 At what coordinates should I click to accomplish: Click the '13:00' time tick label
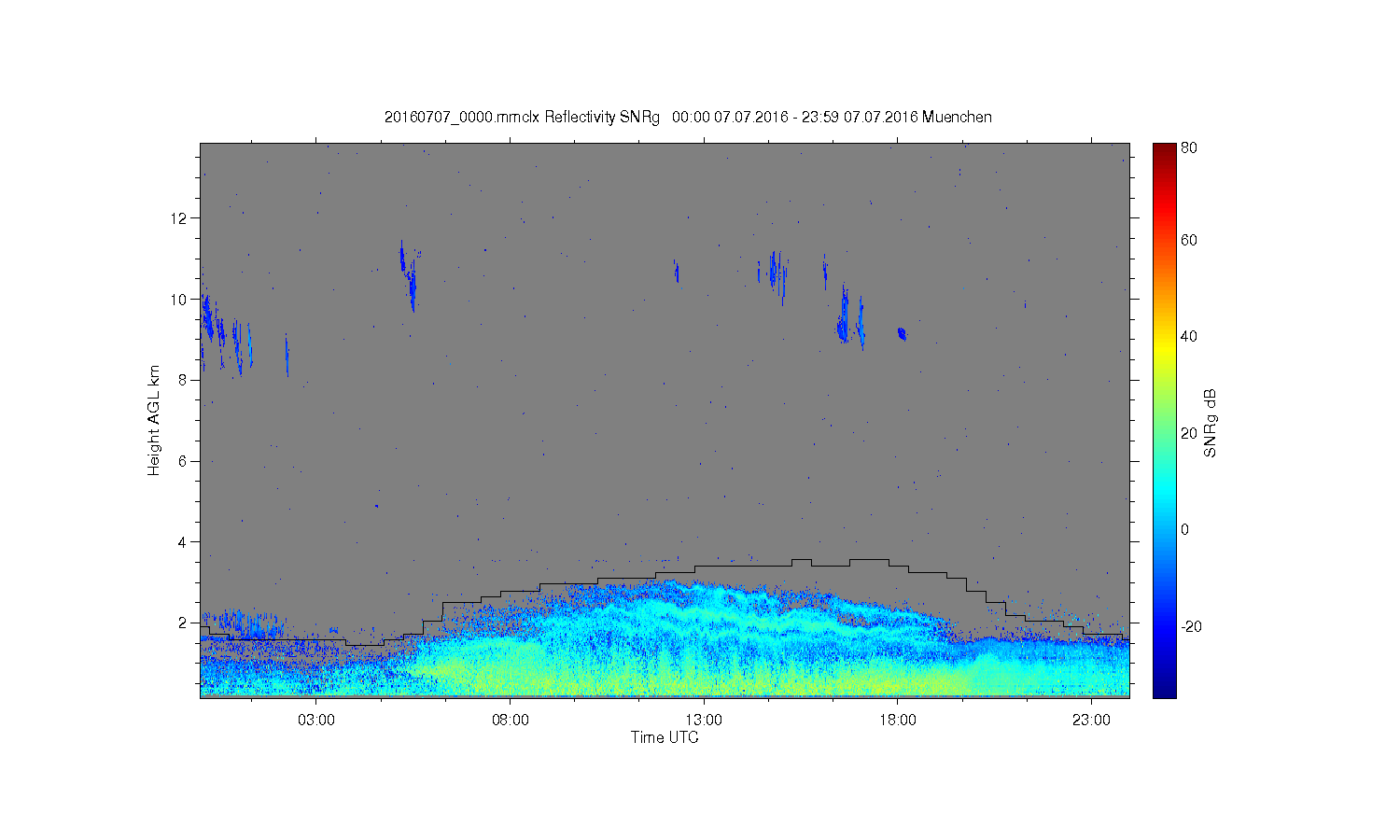(x=704, y=720)
